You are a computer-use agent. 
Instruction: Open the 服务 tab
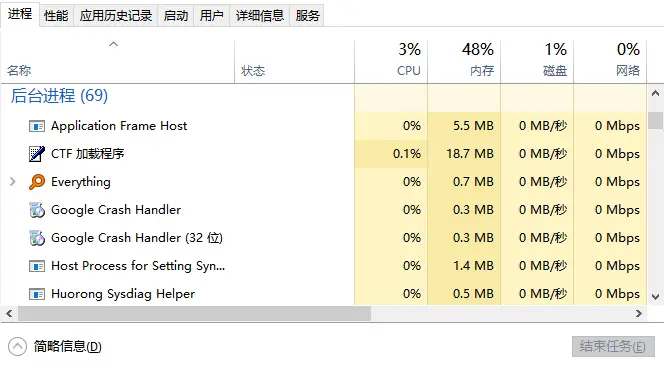pos(307,16)
